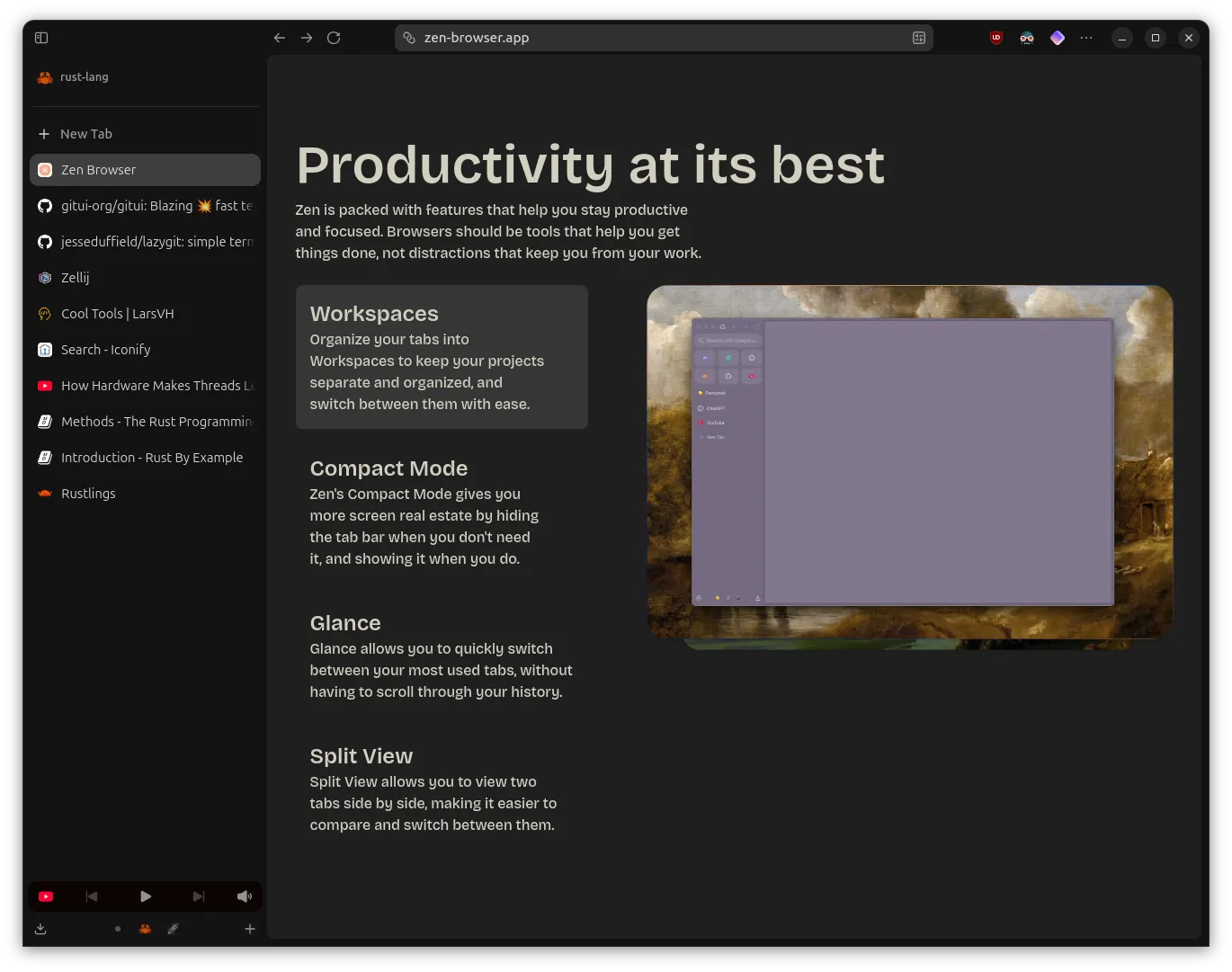Switch to the Cool Tools | LarsVH tab
The width and height of the screenshot is (1232, 972).
pyautogui.click(x=146, y=314)
